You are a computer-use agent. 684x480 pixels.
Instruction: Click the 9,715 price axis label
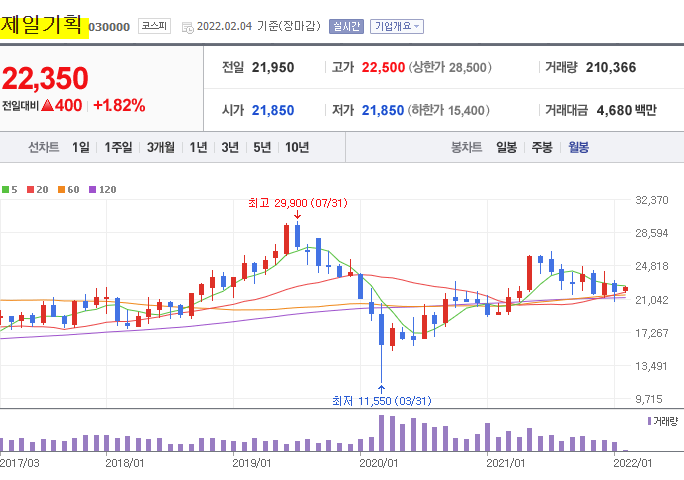pos(649,399)
